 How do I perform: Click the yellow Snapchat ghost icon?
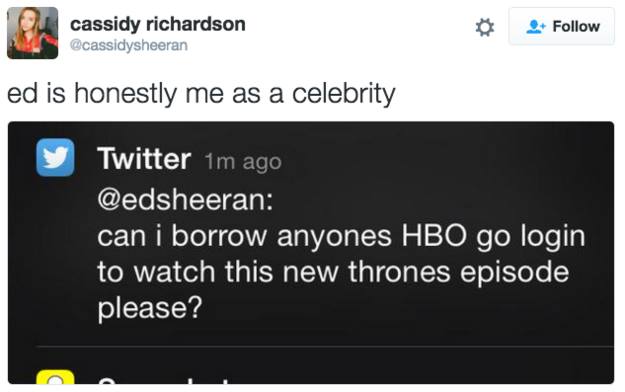(x=55, y=377)
